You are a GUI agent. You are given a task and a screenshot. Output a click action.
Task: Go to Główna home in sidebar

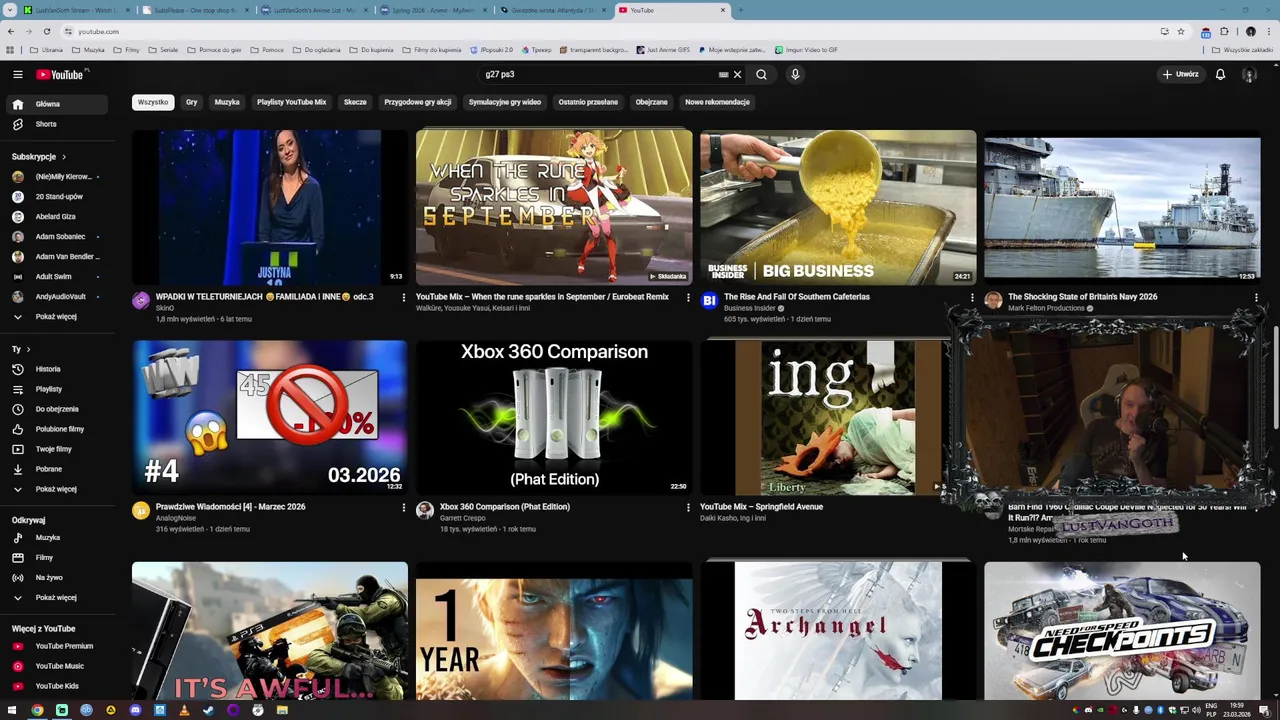tap(56, 104)
